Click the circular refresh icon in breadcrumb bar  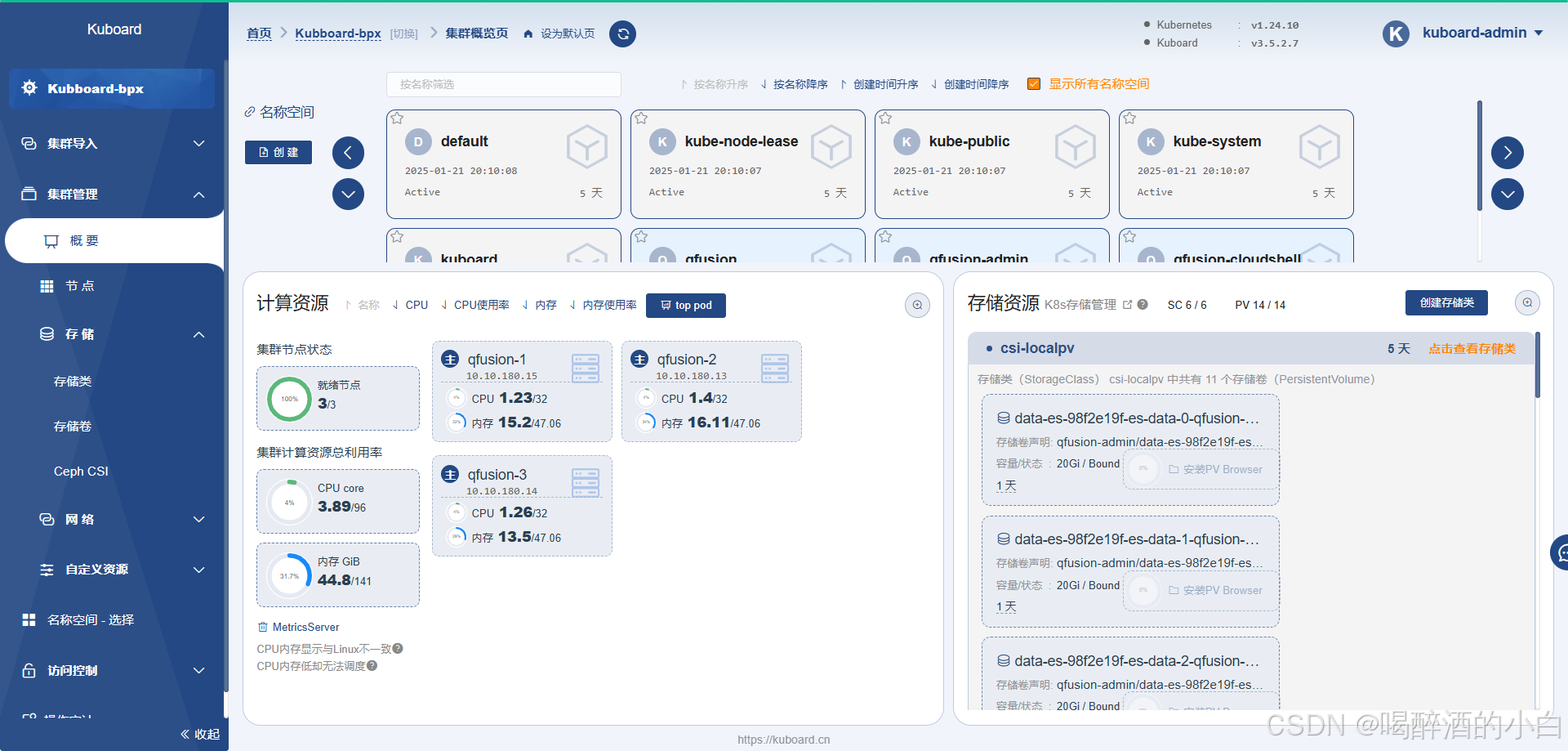(622, 34)
